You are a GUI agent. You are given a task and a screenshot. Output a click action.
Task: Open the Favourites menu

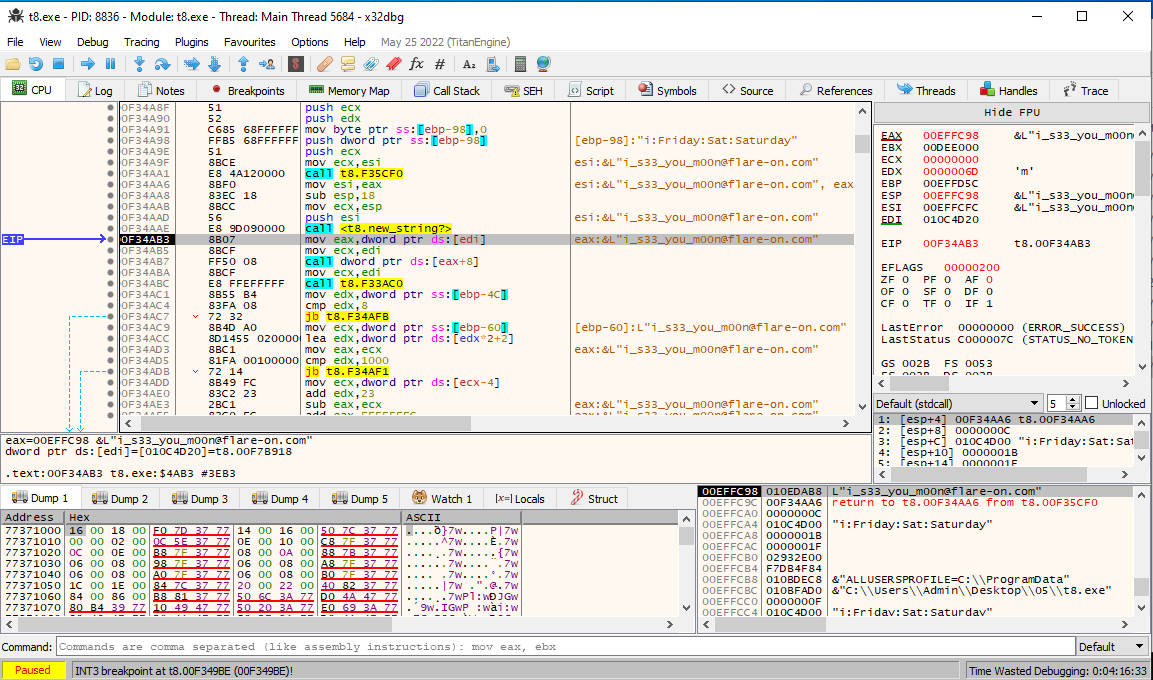249,42
